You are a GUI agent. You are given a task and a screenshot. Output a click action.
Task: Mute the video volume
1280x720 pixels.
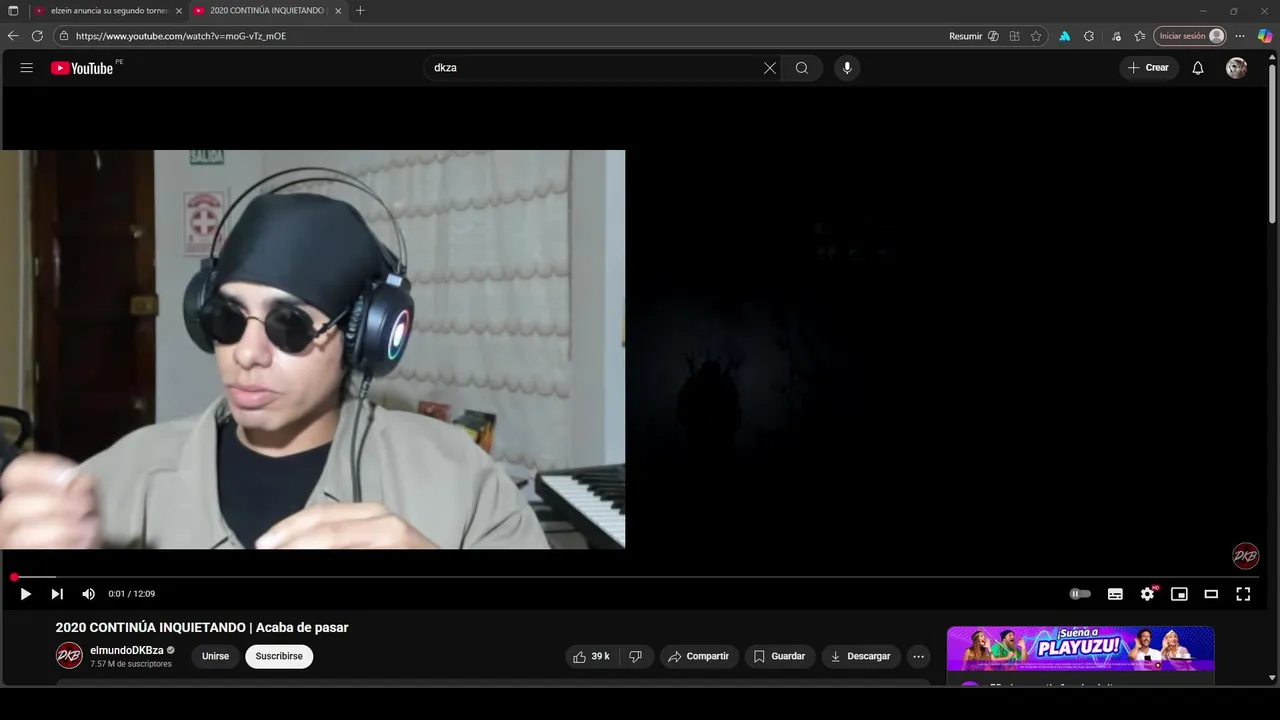[88, 594]
